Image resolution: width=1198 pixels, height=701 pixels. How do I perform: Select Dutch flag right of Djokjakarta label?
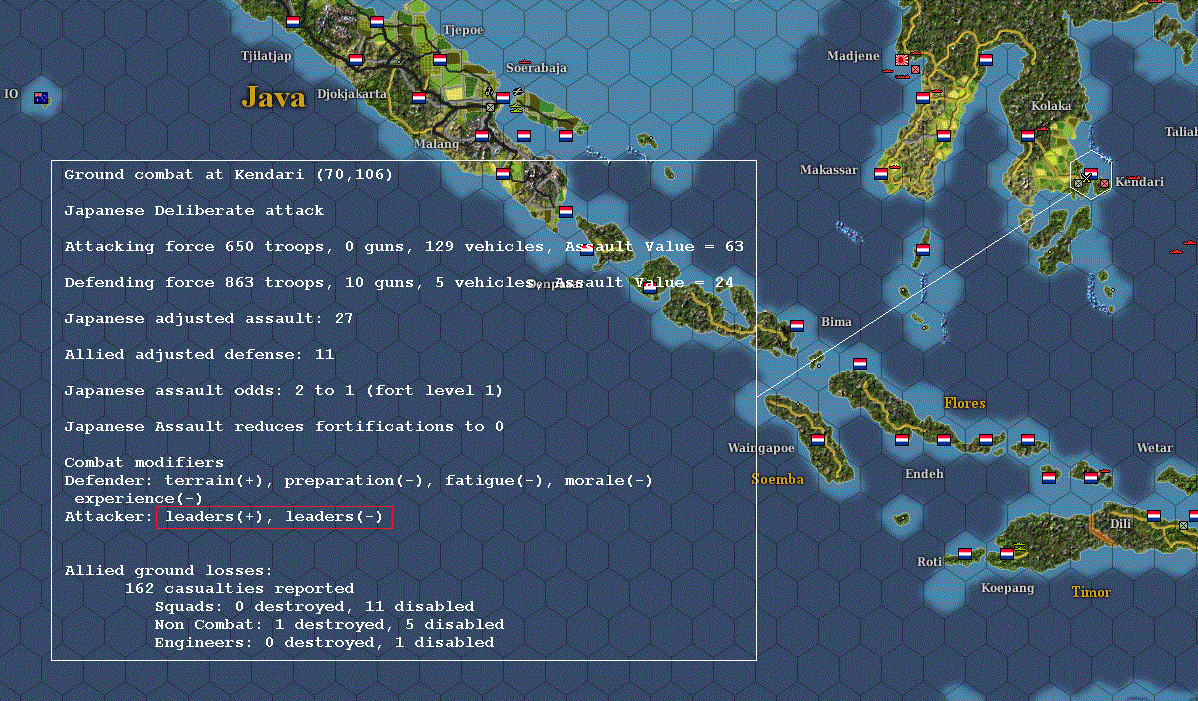(419, 98)
